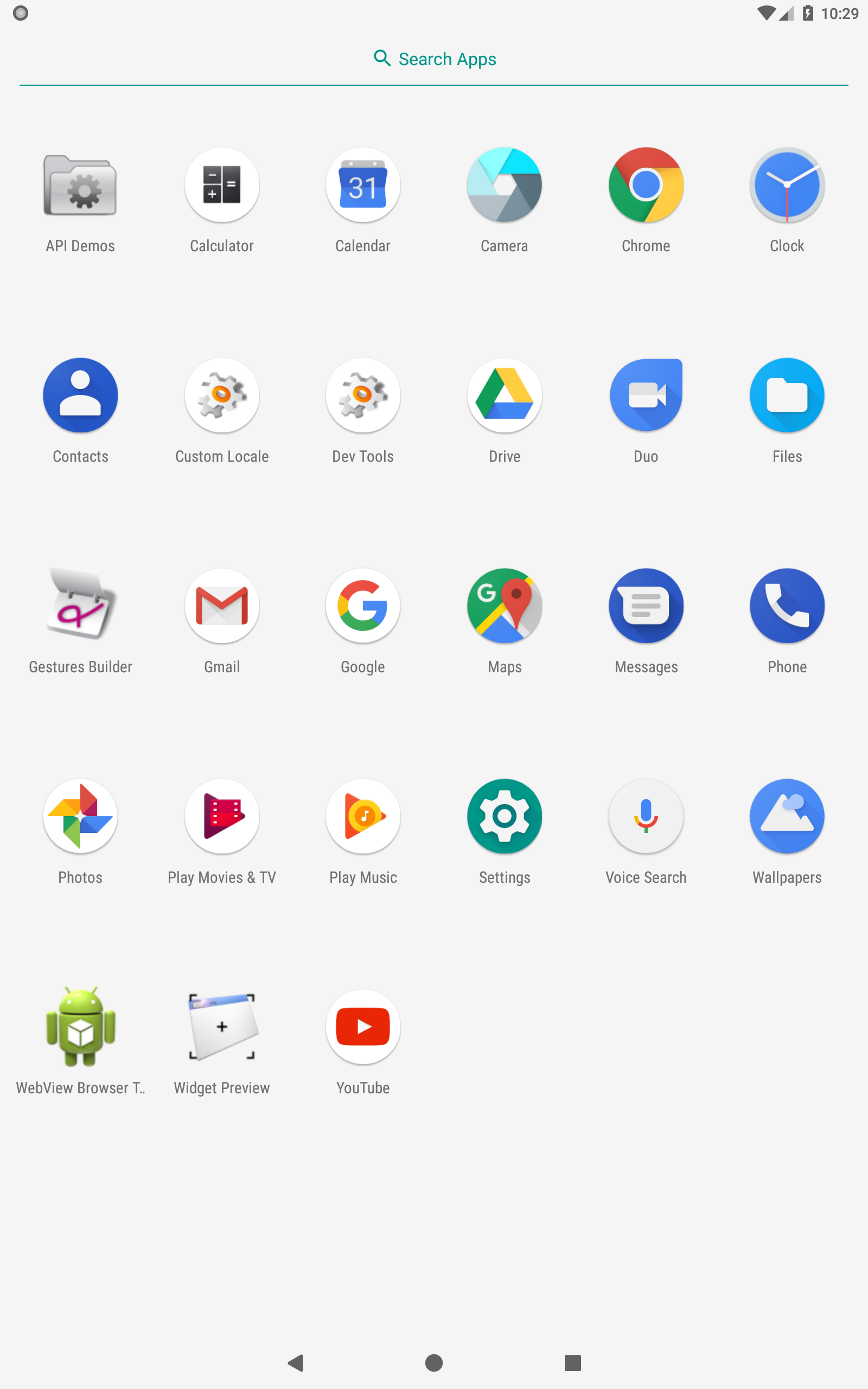868x1389 pixels.
Task: Tap the Android back navigation button
Action: click(x=296, y=1362)
